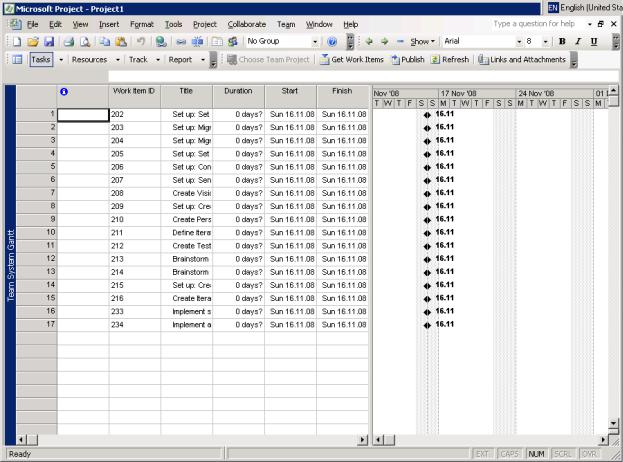This screenshot has width=623, height=462.
Task: Open the Team menu
Action: pos(286,25)
